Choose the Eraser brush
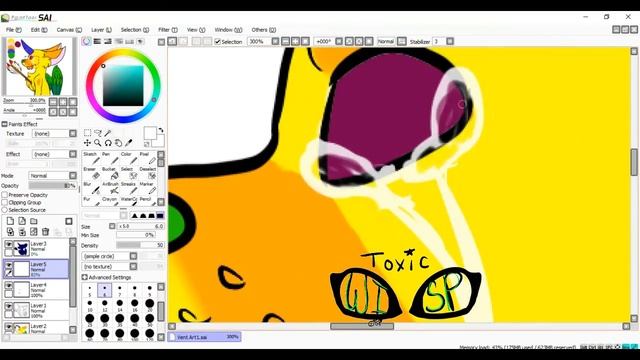The width and height of the screenshot is (640, 360). 91,173
